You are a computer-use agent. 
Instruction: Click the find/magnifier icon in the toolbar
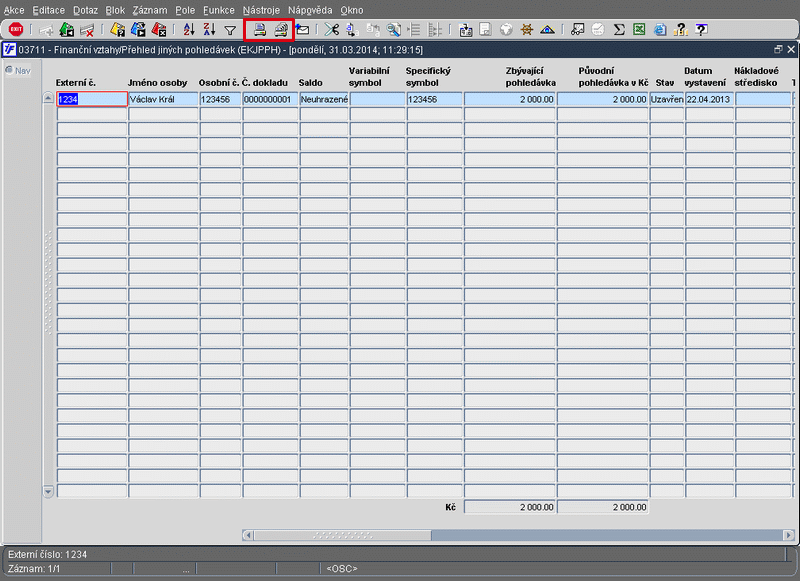point(393,30)
